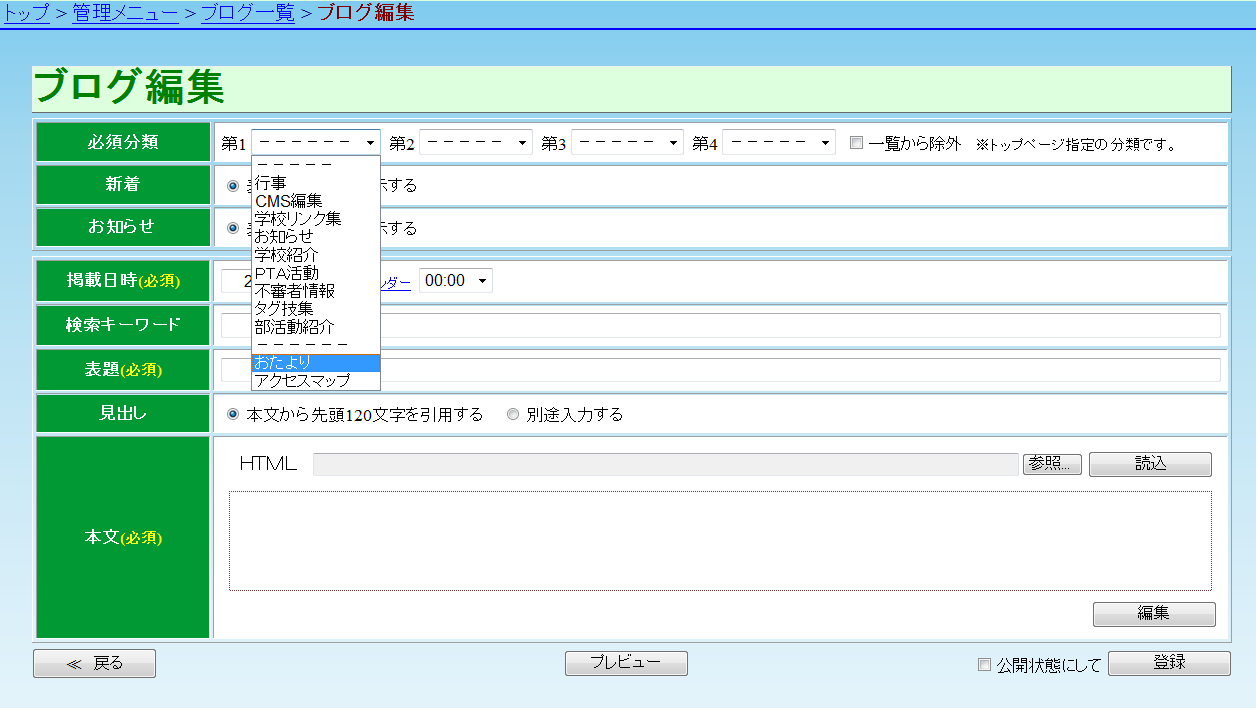
Task: Open the プレビュー preview button
Action: [x=626, y=663]
